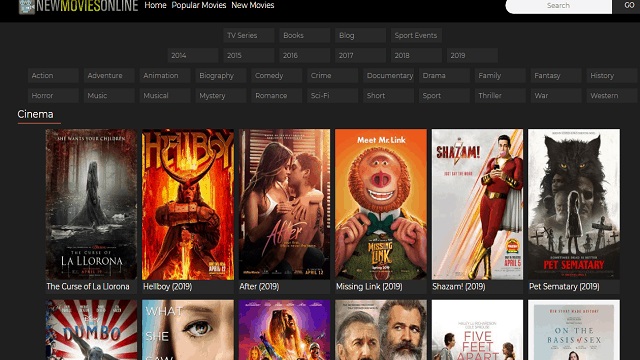The height and width of the screenshot is (360, 640).
Task: Open the Pet Sematary poster thumbnail
Action: 574,204
